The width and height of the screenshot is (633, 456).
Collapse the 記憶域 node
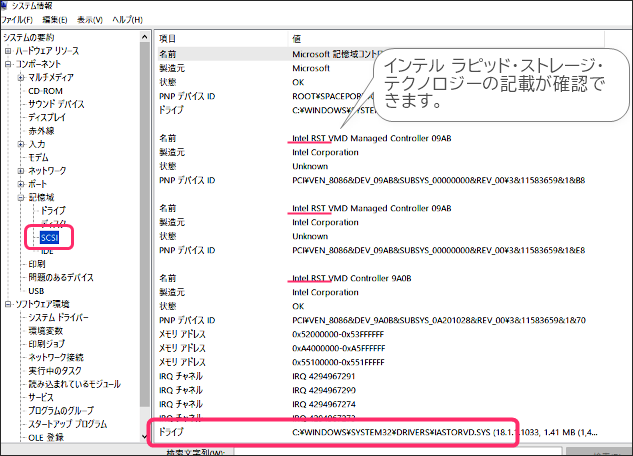(21, 197)
